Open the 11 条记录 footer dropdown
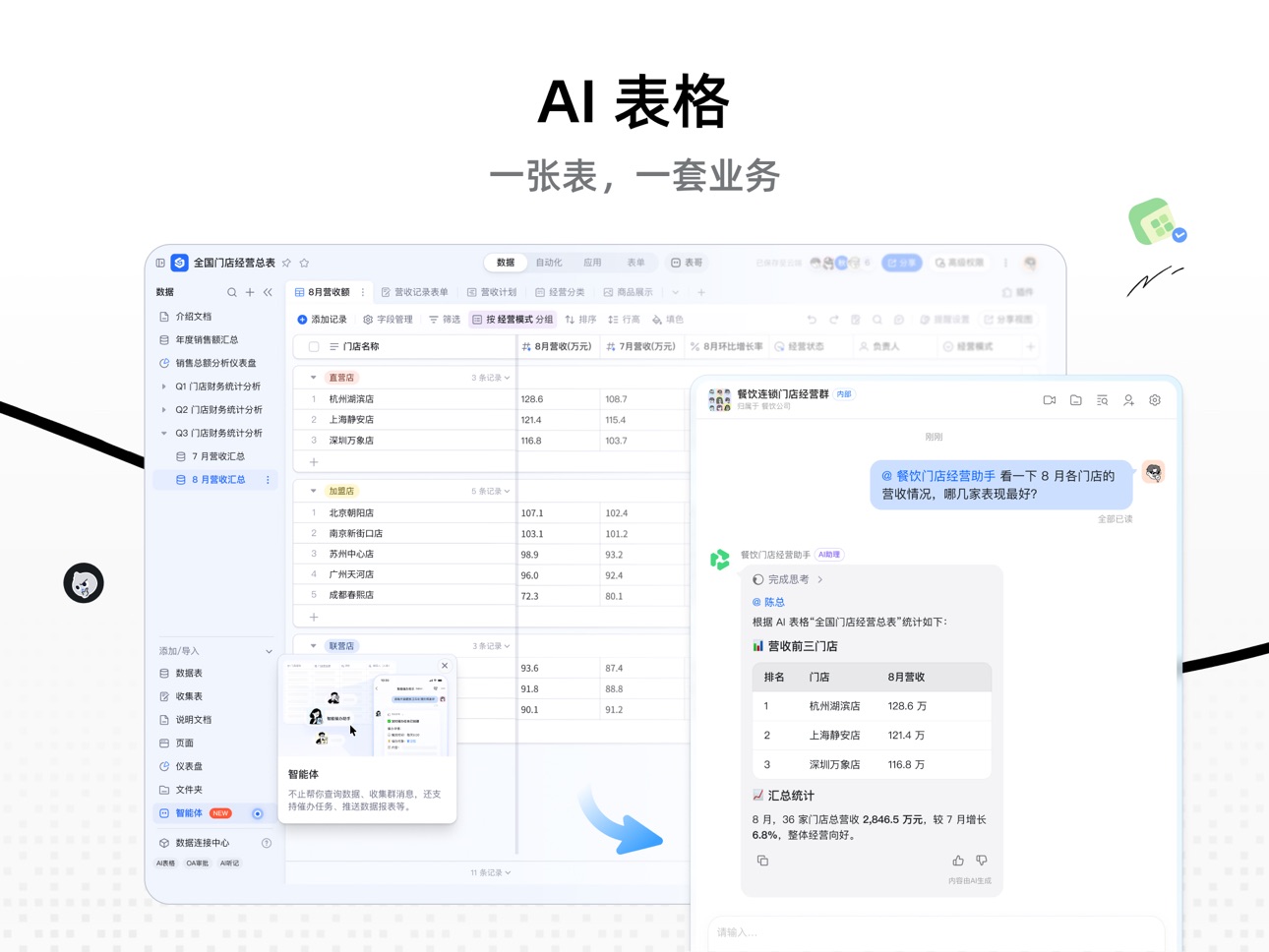The image size is (1269, 952). tap(490, 872)
